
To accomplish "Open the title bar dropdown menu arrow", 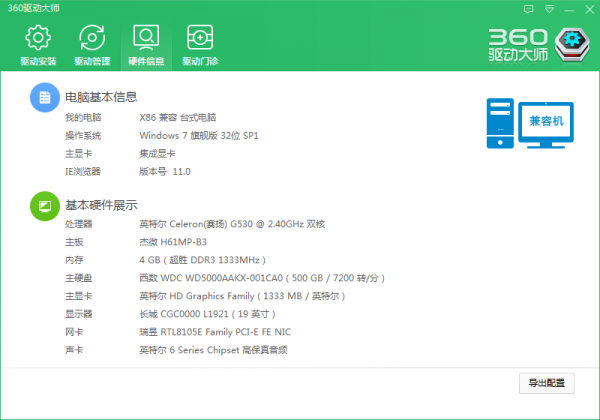I will click(x=549, y=9).
